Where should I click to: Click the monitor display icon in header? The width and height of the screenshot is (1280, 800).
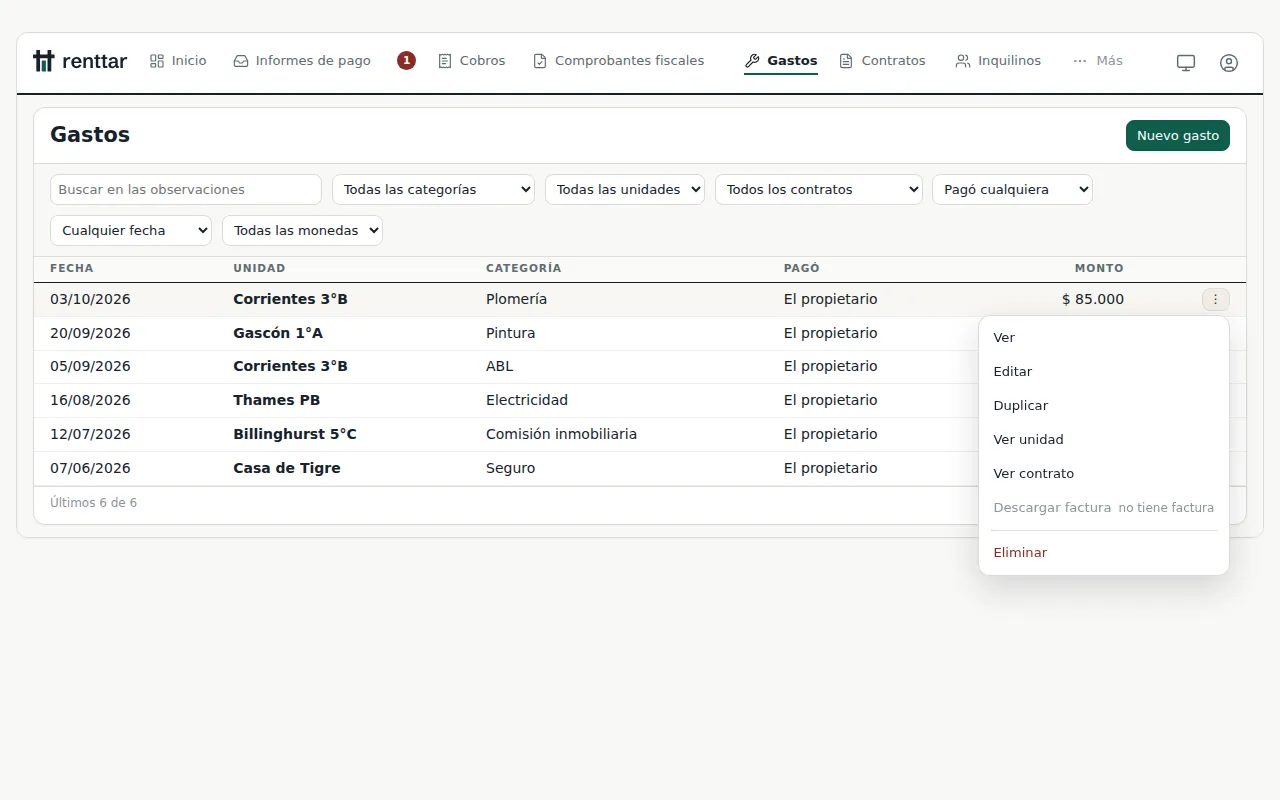[1186, 62]
